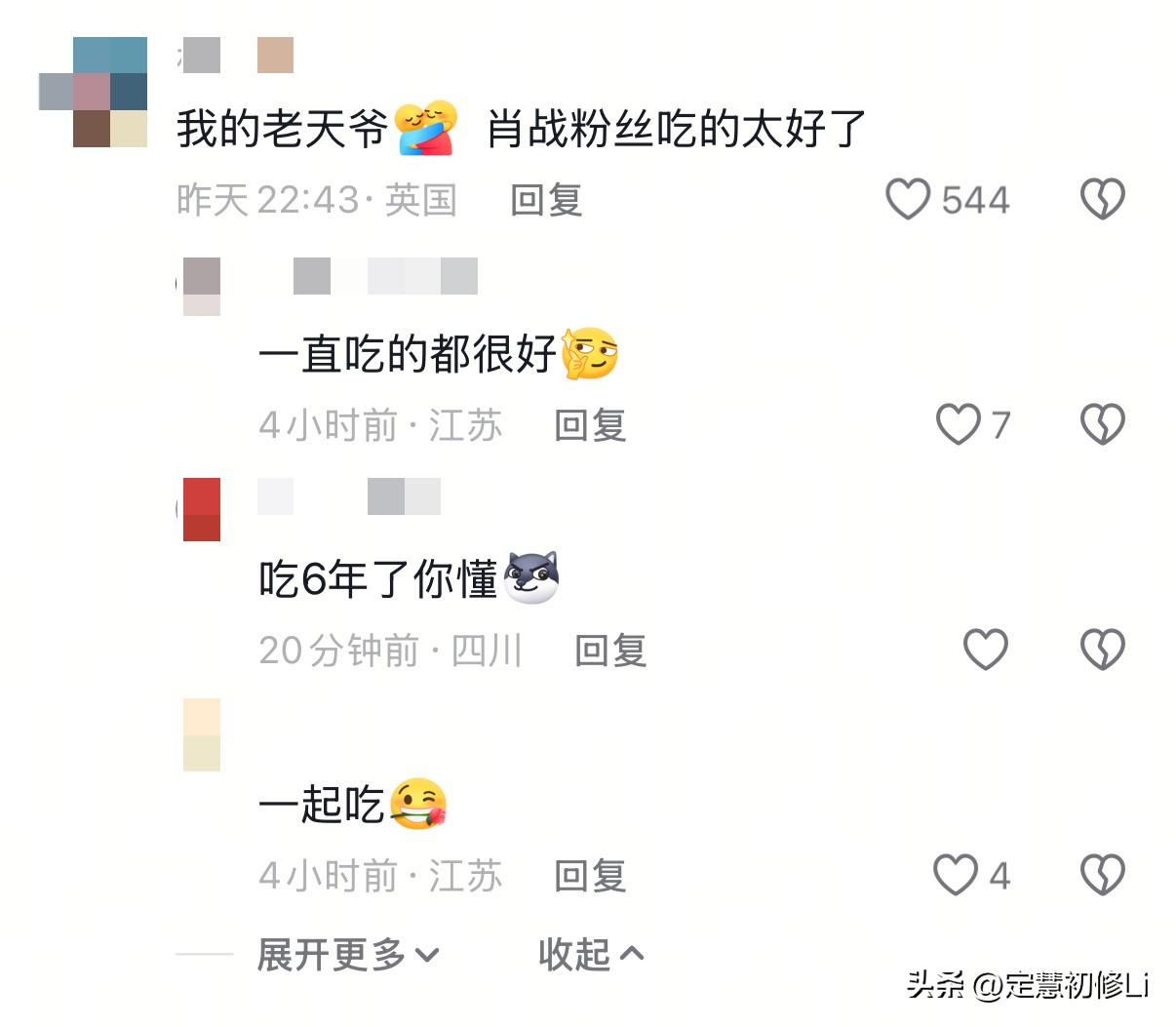Like the 一起吃 reply with 4 likes
Screen dimensions: 1176x1027
pyautogui.click(x=956, y=875)
